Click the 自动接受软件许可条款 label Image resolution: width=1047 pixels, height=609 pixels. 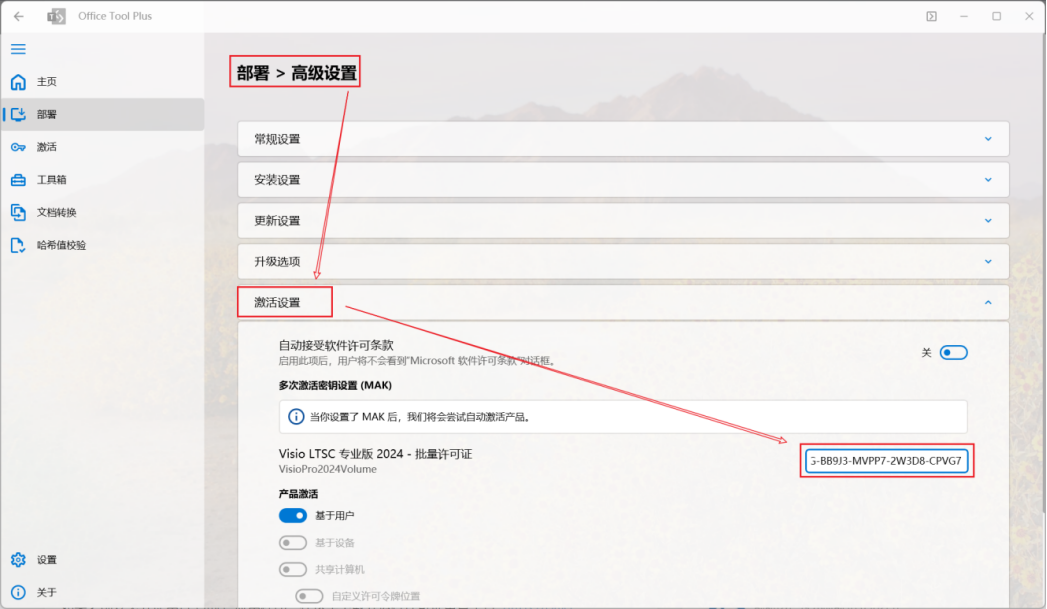tap(336, 345)
